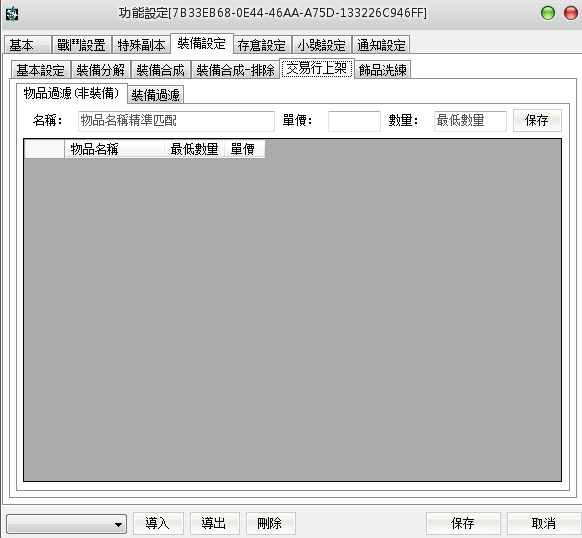Click the green circle window button
The image size is (582, 538).
tap(548, 13)
